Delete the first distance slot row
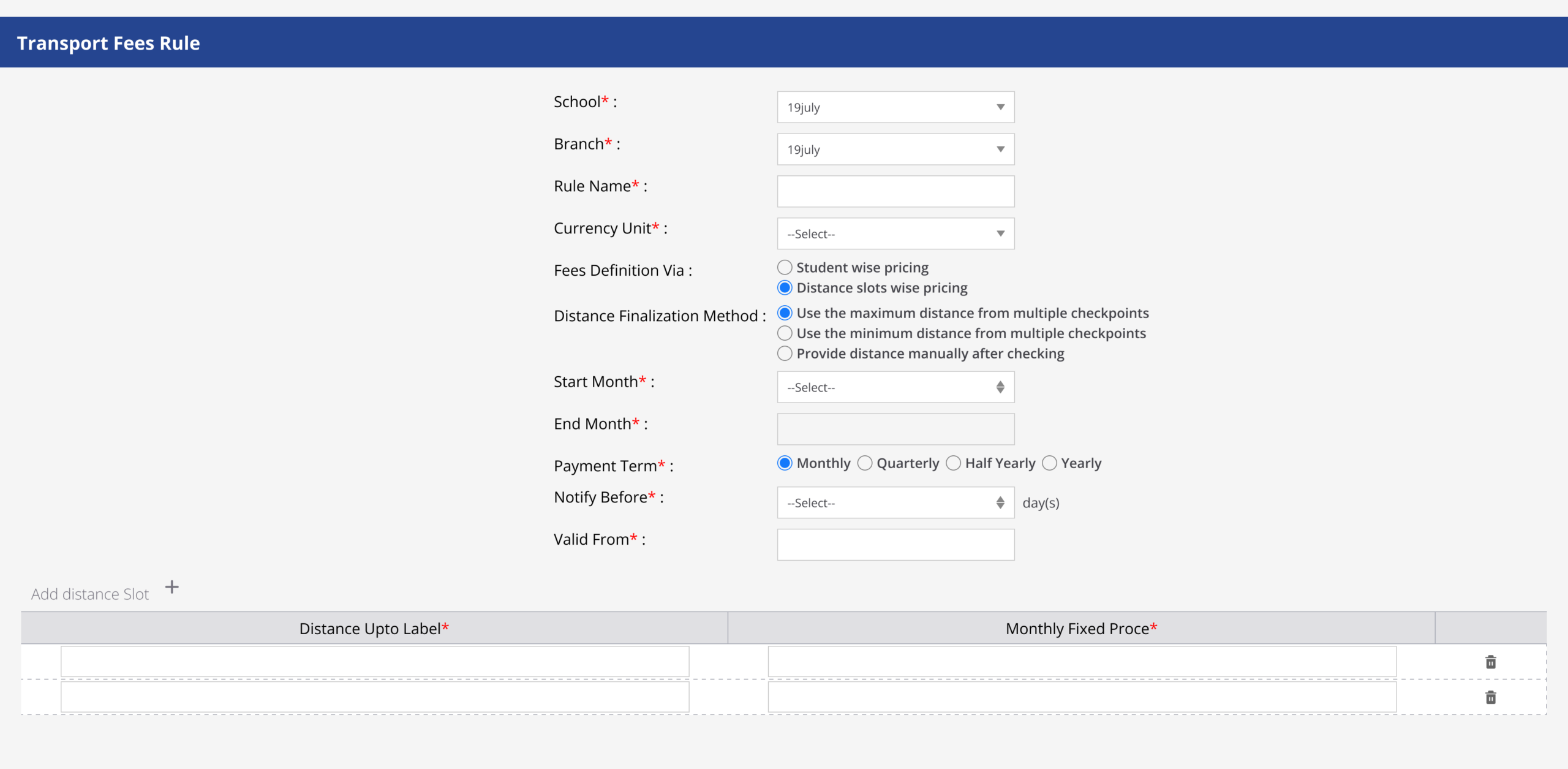 pyautogui.click(x=1490, y=662)
